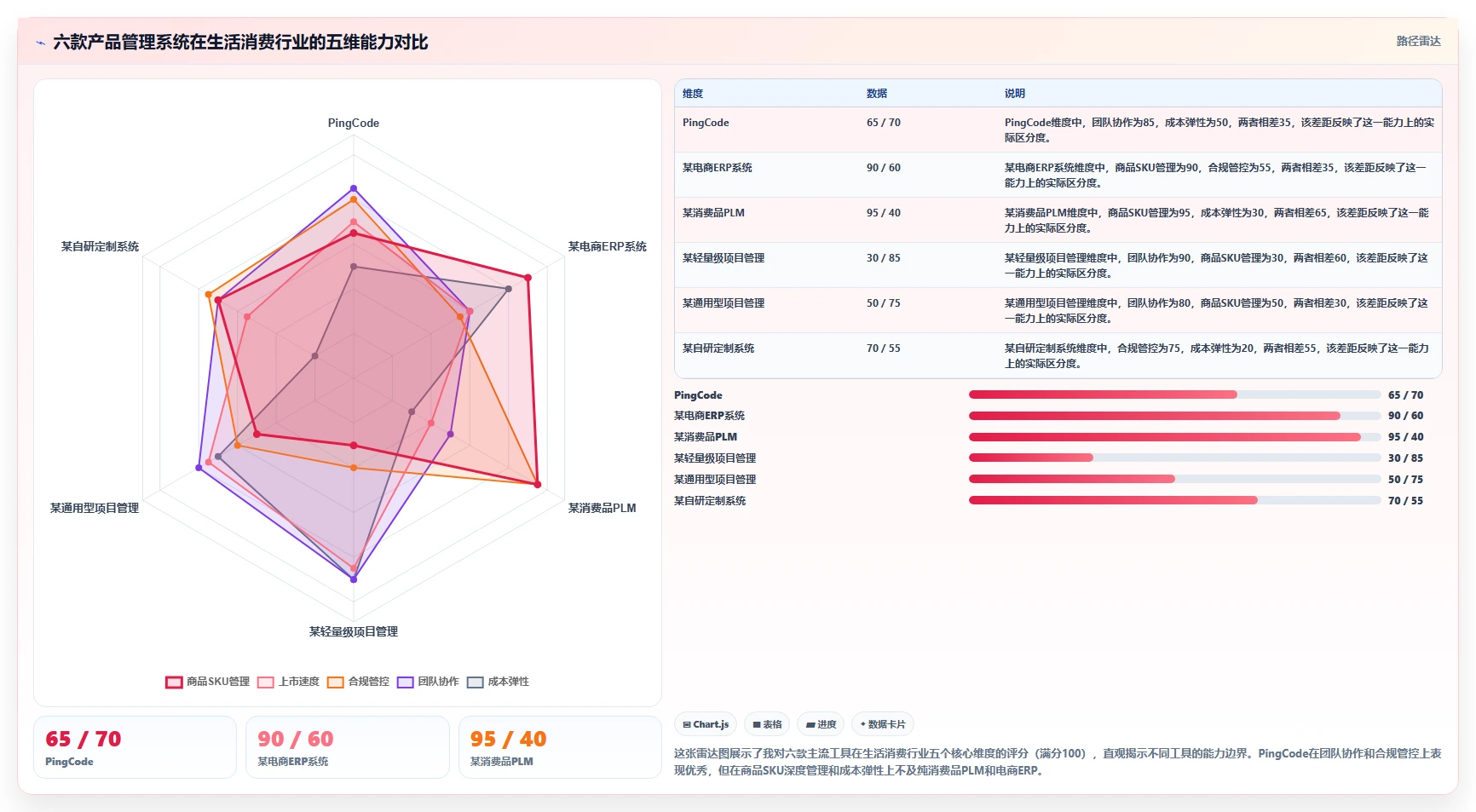This screenshot has width=1476, height=812.
Task: Click the 某通用型项目管理 progress bar
Action: (1174, 479)
